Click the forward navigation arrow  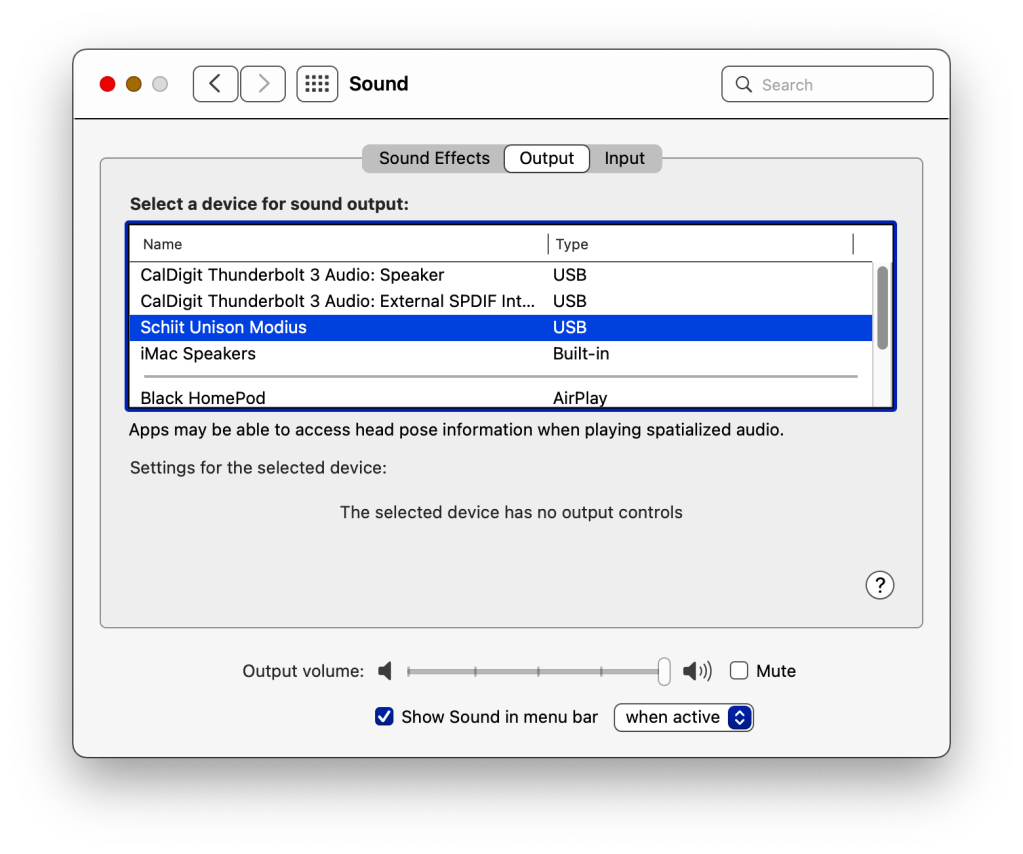263,84
